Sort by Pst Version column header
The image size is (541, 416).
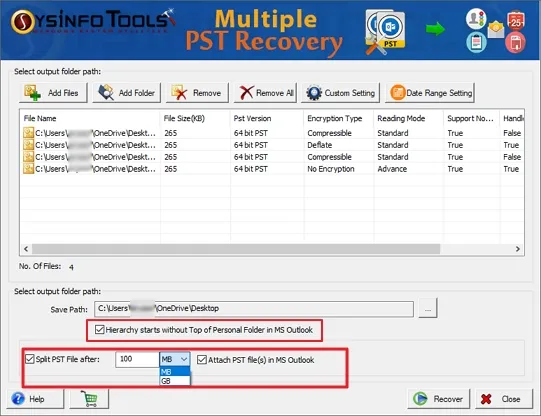point(267,118)
